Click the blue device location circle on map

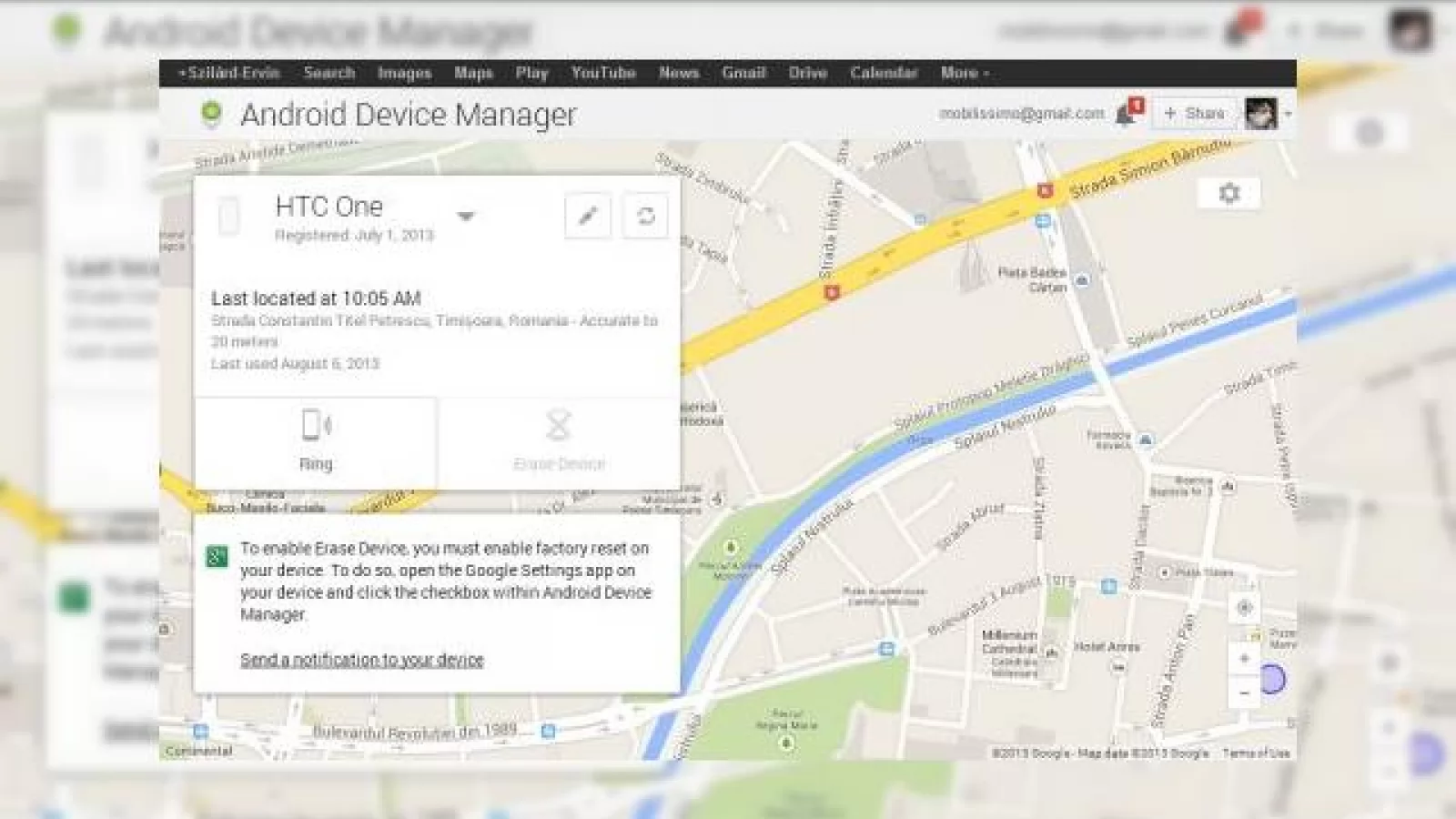point(1271,679)
